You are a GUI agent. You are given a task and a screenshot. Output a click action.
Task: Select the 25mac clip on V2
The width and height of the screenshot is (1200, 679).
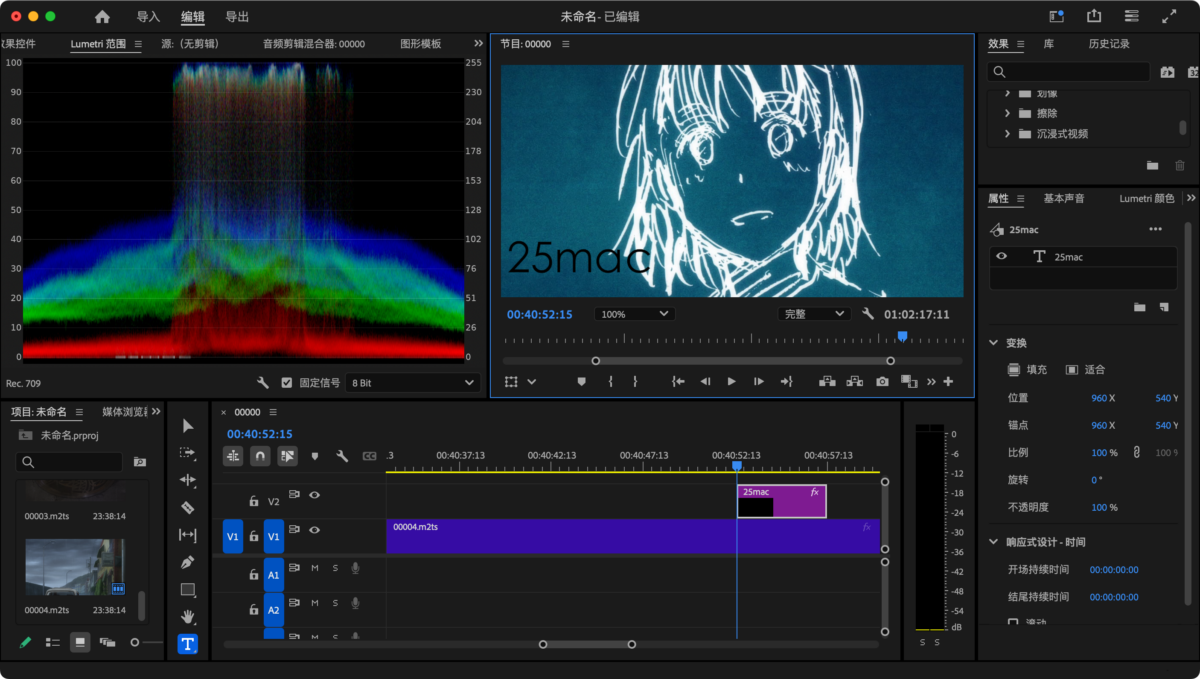pyautogui.click(x=782, y=501)
